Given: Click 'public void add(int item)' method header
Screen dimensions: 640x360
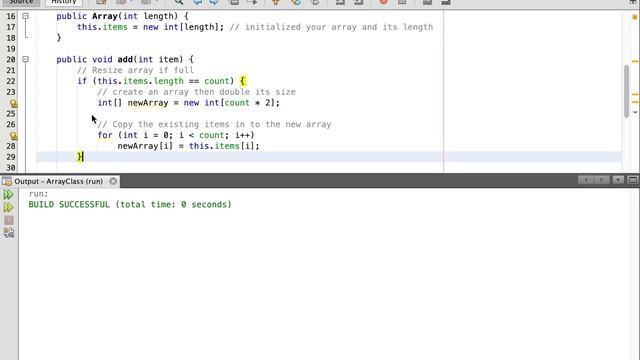Looking at the screenshot, I should tap(125, 60).
